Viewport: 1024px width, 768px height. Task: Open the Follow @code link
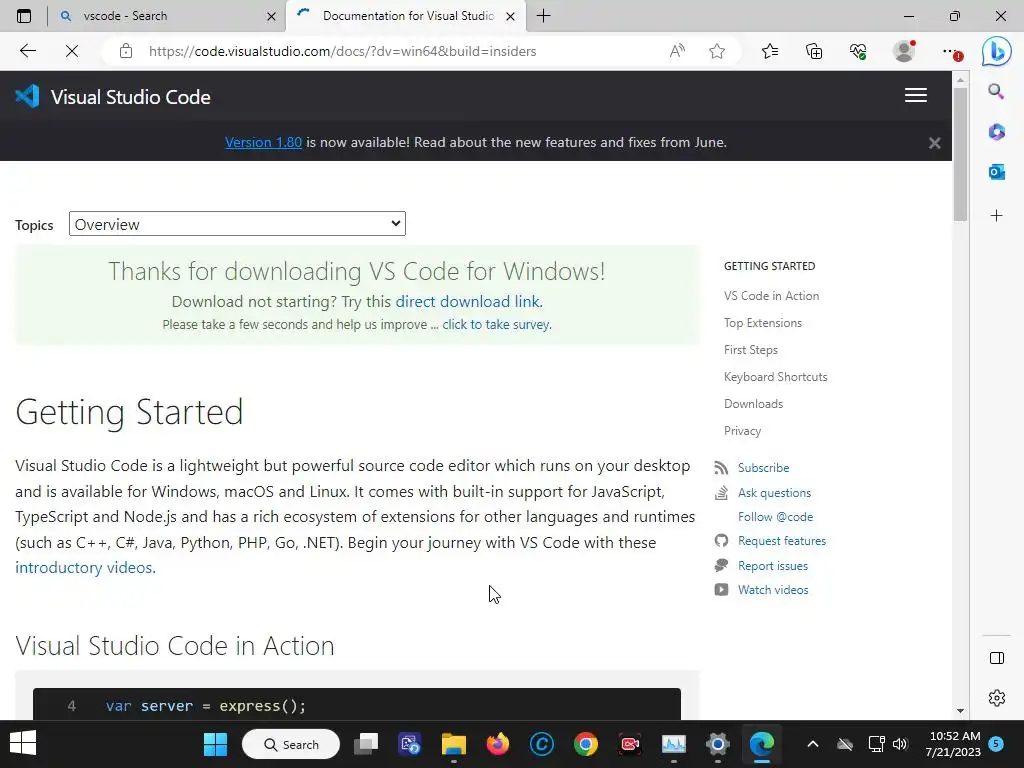pos(775,517)
